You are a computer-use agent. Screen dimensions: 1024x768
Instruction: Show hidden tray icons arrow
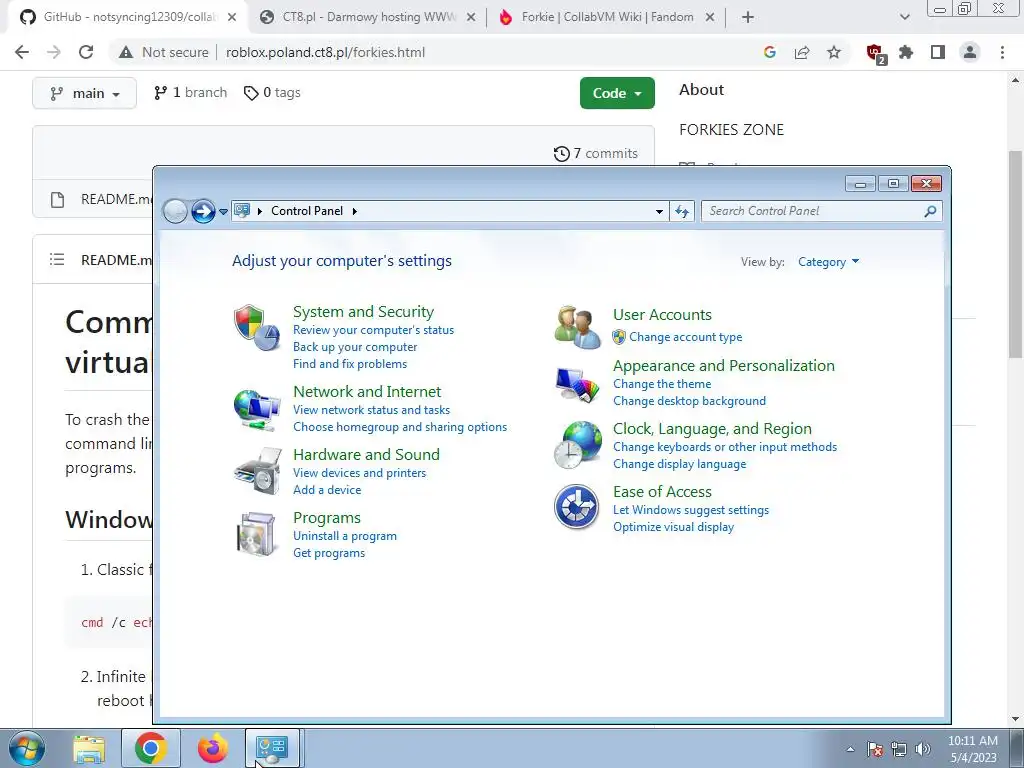tap(850, 749)
